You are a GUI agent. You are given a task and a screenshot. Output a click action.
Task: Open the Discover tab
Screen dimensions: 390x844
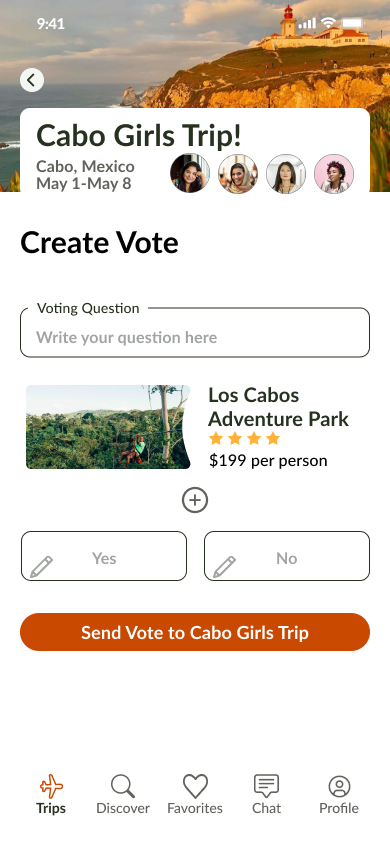123,794
